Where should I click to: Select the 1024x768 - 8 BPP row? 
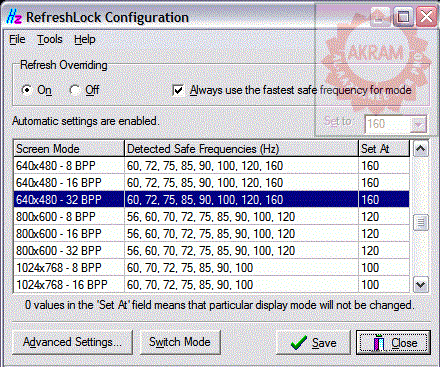pyautogui.click(x=212, y=268)
